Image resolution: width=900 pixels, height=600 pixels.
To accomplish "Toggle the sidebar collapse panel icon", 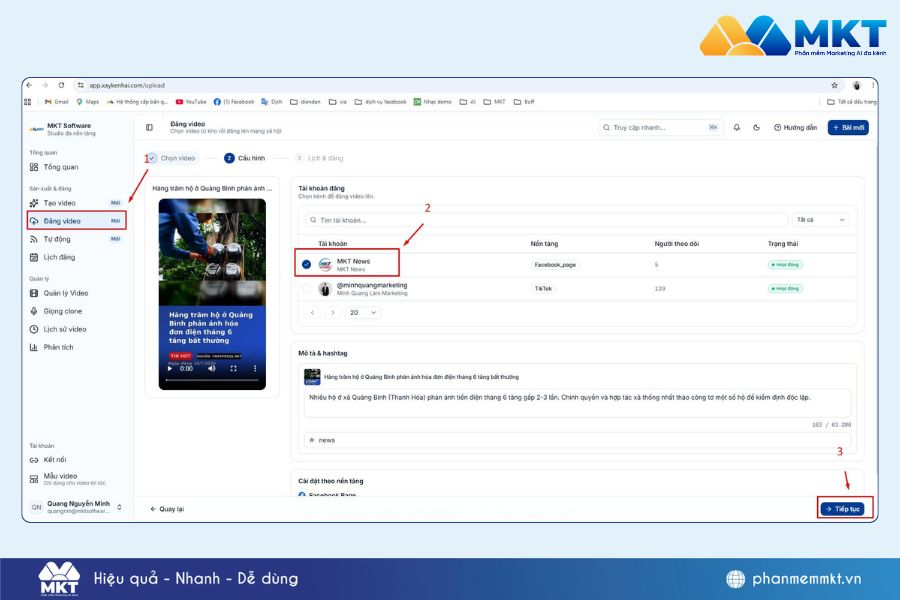I will tap(149, 127).
